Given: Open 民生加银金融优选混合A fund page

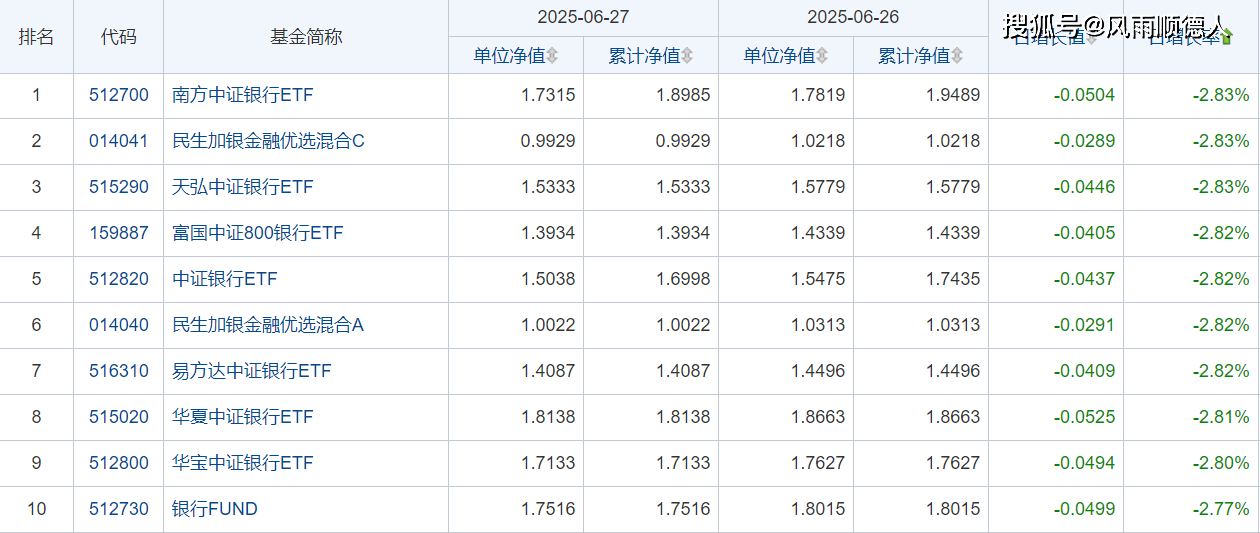Looking at the screenshot, I should coord(268,326).
